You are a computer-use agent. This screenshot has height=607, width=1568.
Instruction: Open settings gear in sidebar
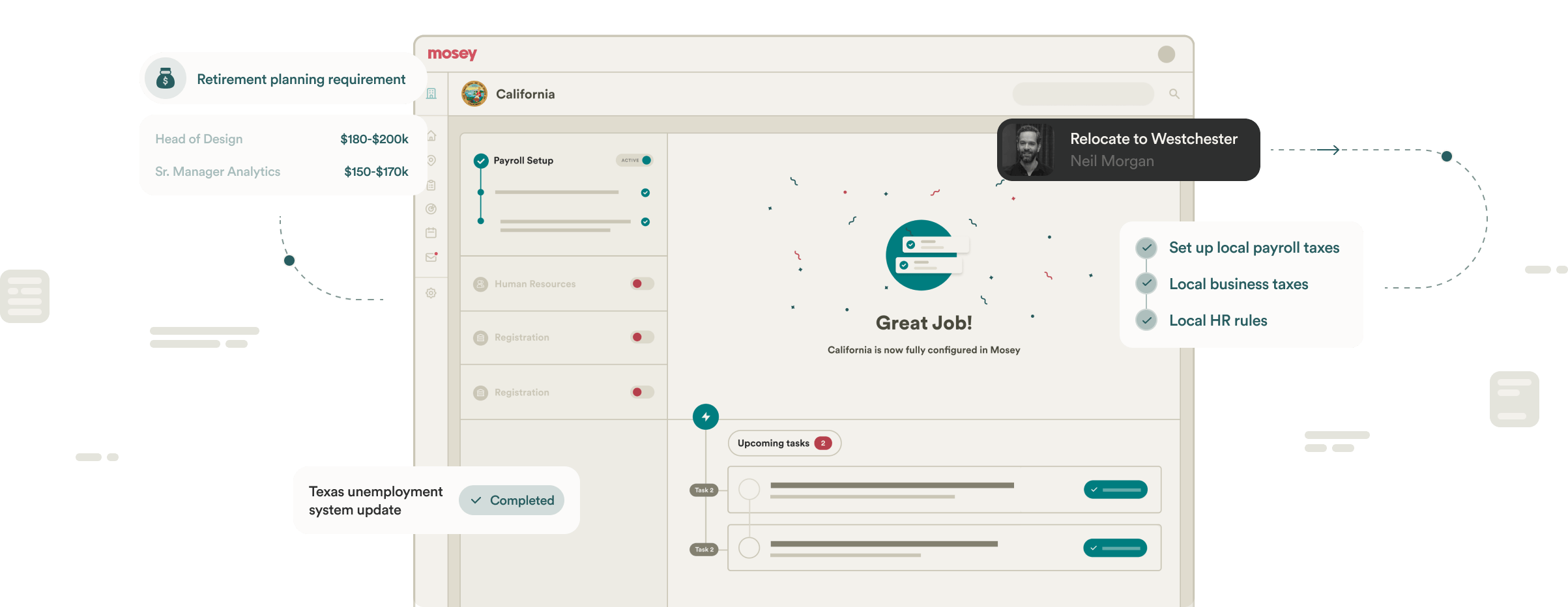tap(431, 293)
